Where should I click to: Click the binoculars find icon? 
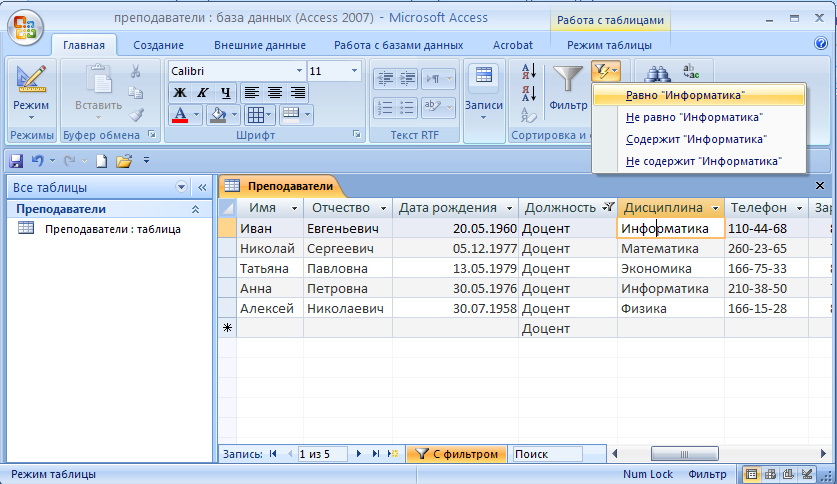tap(657, 73)
